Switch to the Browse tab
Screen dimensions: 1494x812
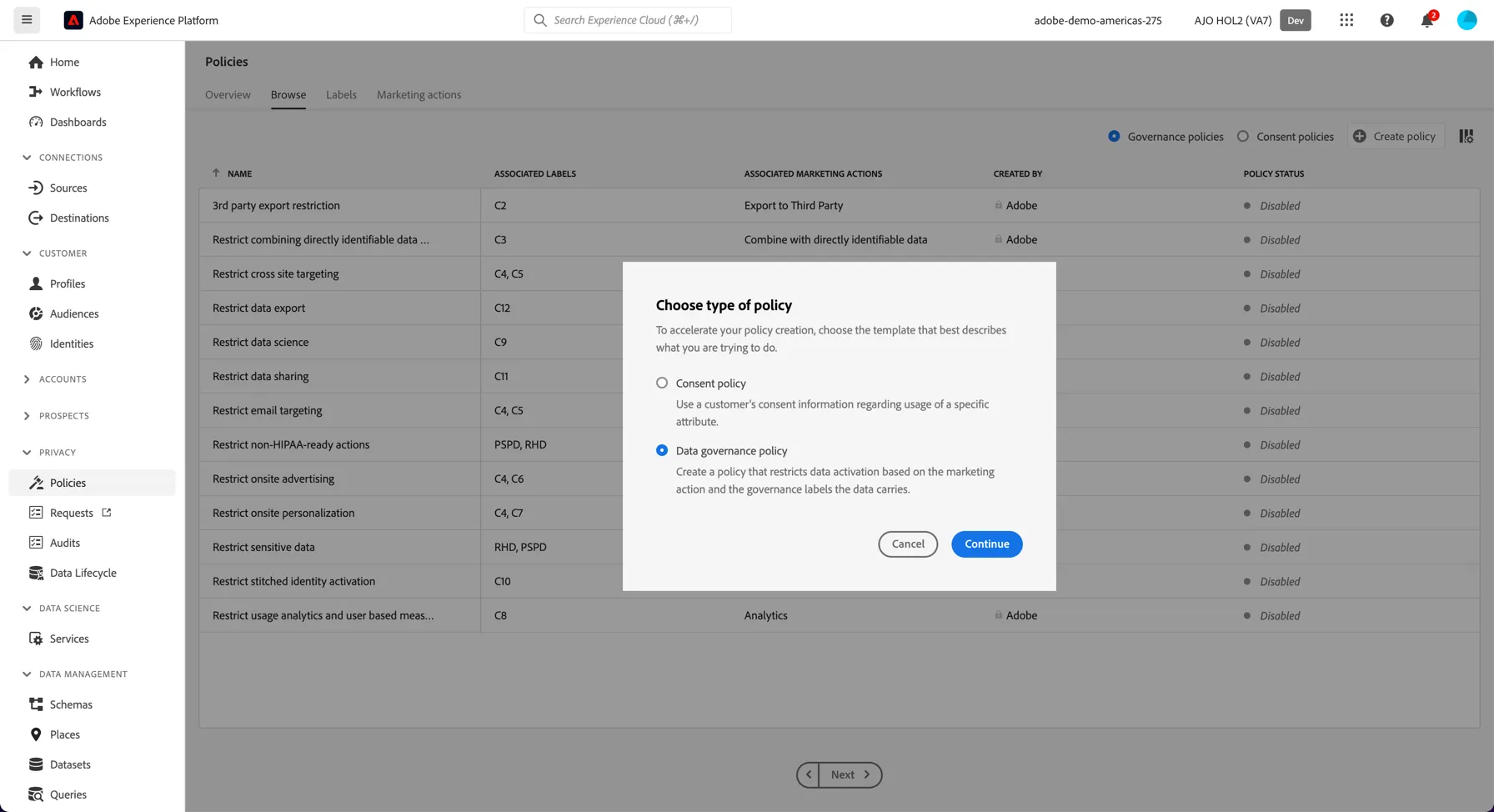tap(288, 95)
